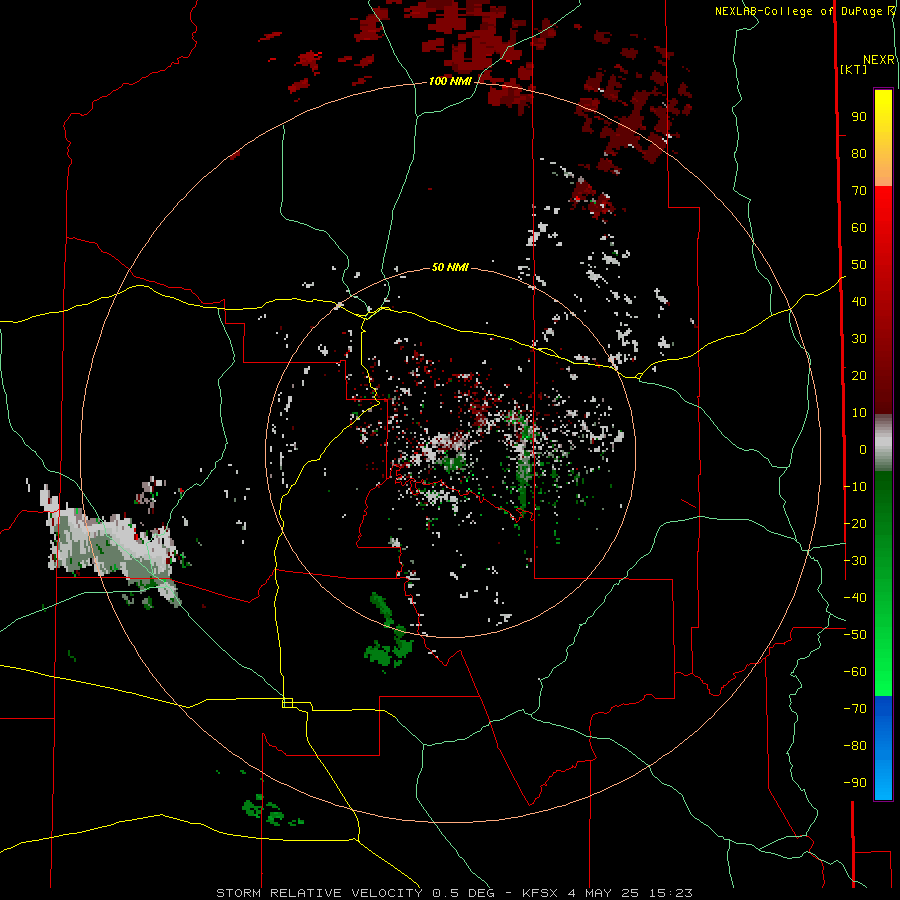Click the -80 value on velocity scale
Viewport: 900px width, 900px height.
[855, 746]
